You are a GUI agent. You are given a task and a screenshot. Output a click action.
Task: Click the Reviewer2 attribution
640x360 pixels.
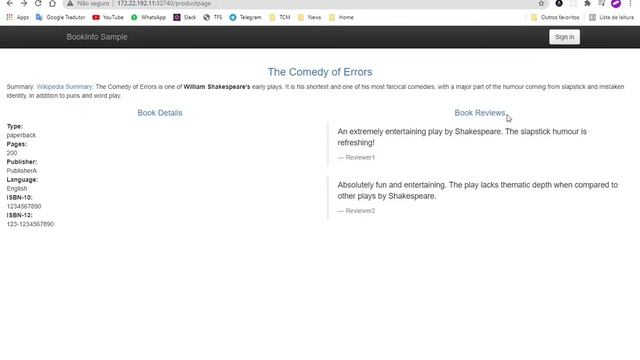(x=360, y=211)
